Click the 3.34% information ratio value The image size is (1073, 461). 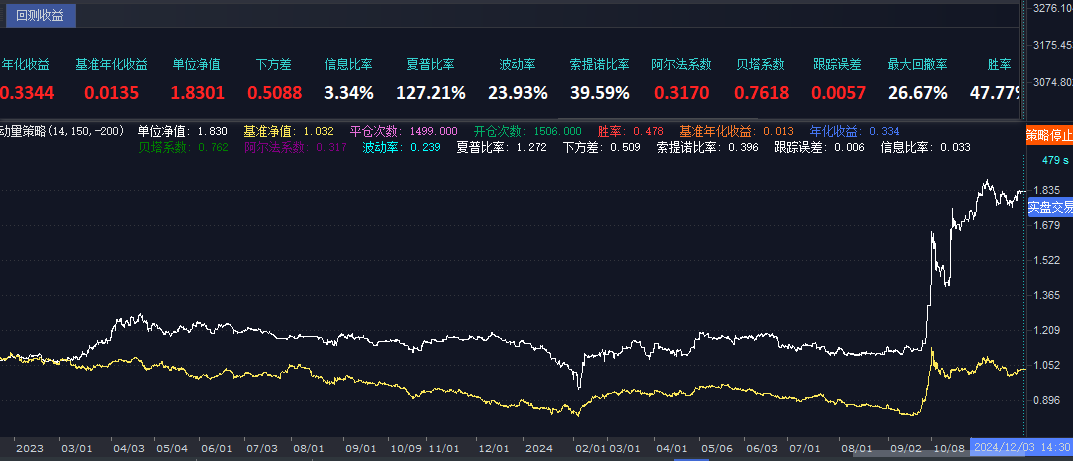tap(349, 93)
